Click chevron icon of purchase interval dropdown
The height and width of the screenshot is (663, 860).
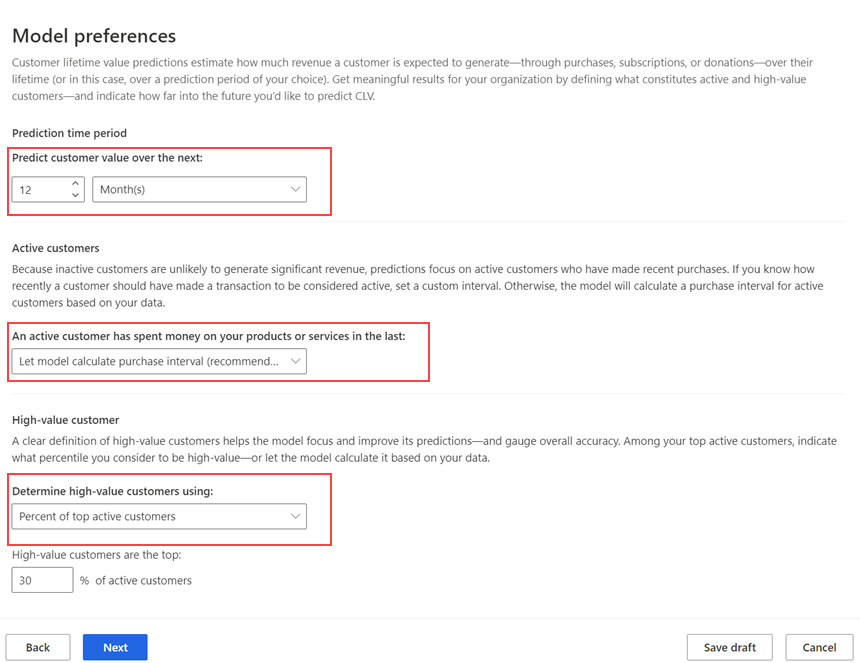[295, 361]
